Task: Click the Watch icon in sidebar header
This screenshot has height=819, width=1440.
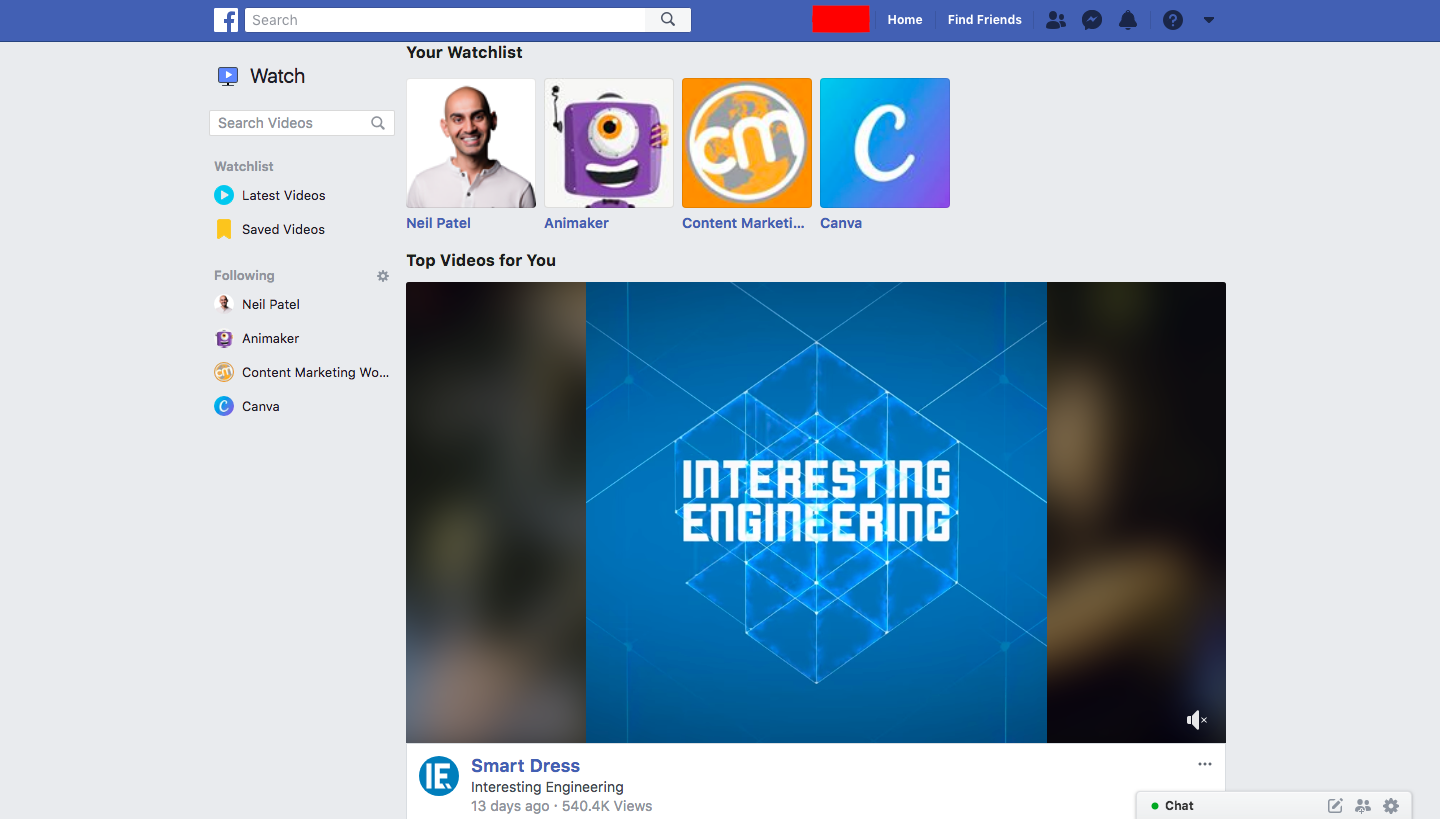Action: pyautogui.click(x=228, y=76)
